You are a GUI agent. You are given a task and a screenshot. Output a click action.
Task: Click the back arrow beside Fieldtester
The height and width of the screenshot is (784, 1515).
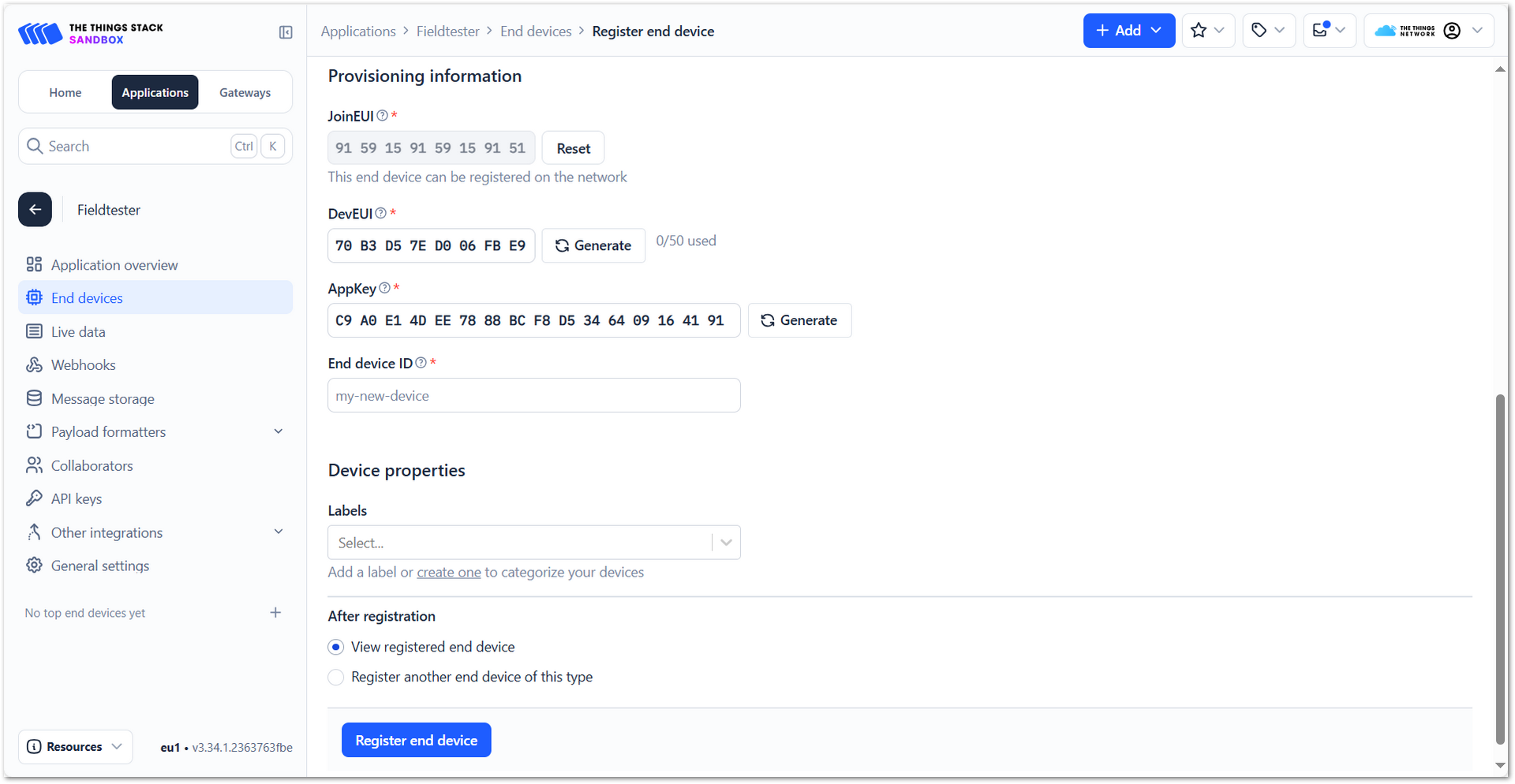click(x=36, y=210)
